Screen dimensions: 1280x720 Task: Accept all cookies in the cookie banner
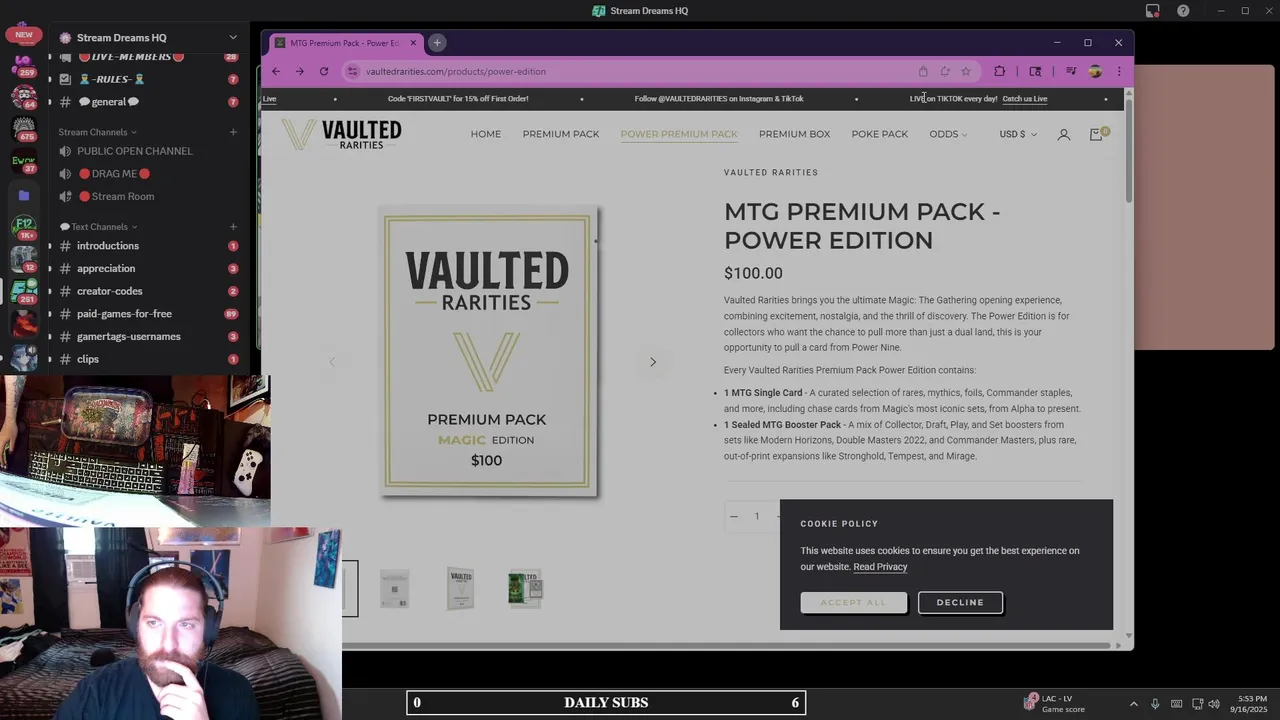pyautogui.click(x=854, y=603)
